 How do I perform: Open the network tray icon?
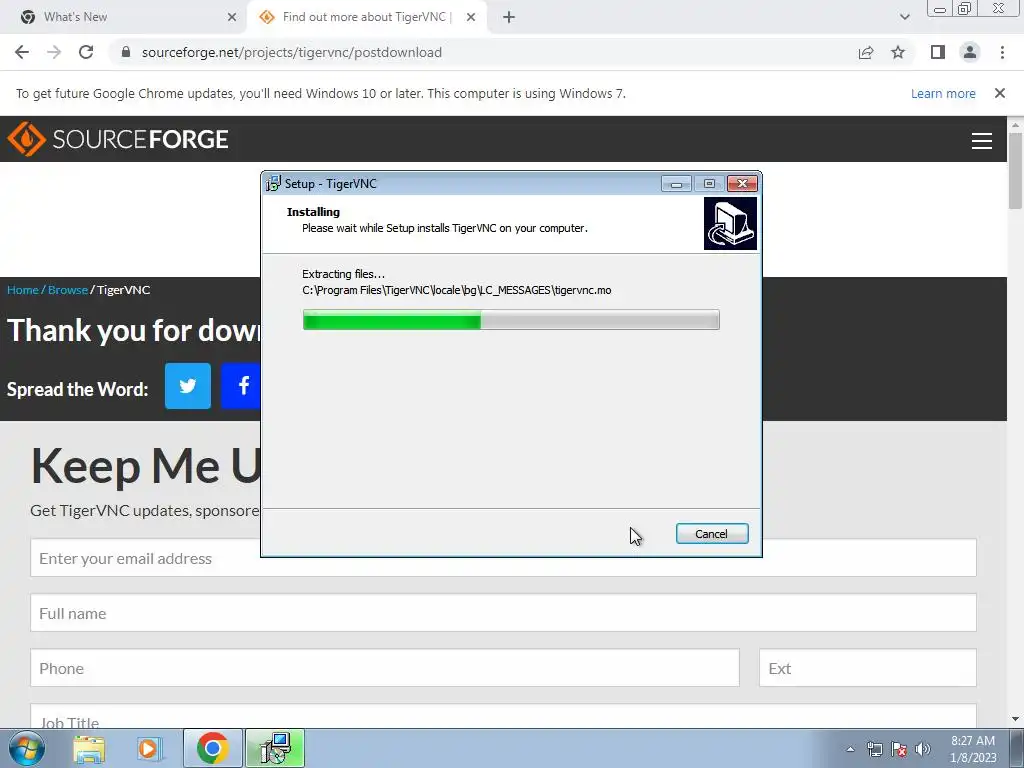[x=874, y=749]
